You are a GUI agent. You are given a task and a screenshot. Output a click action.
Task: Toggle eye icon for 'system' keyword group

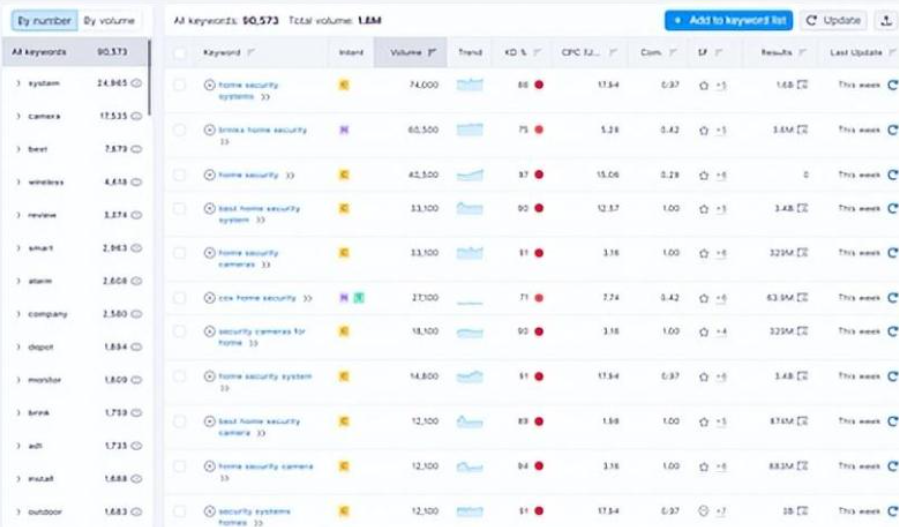[136, 83]
